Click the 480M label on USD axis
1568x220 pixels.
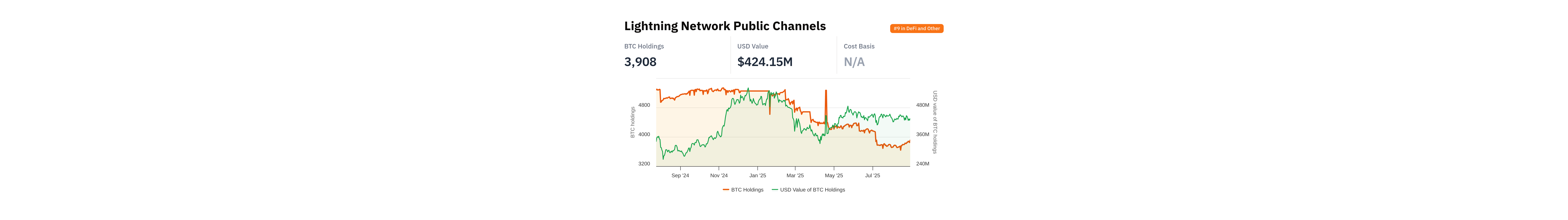tap(922, 105)
